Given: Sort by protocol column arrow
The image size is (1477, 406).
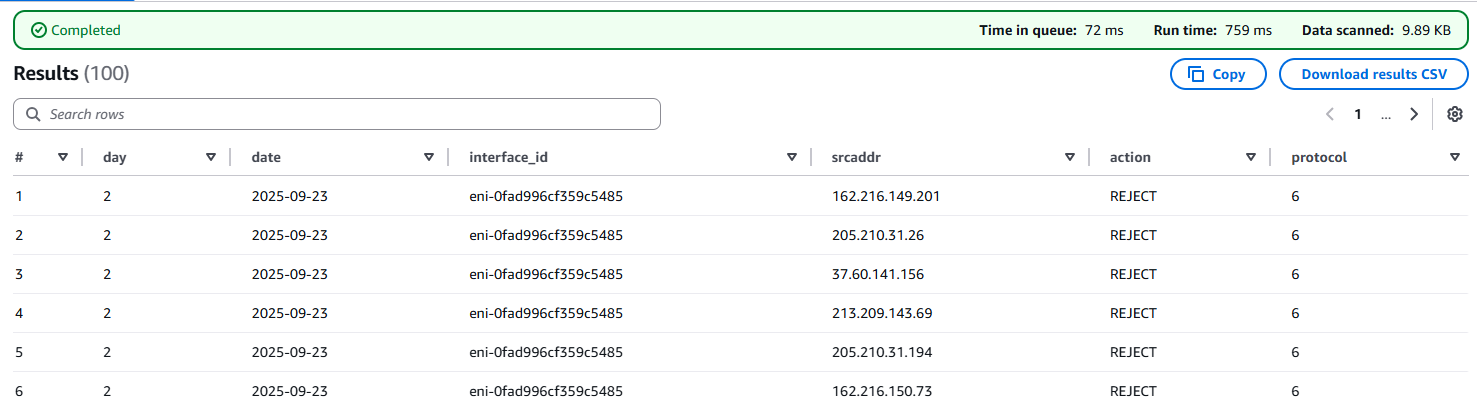Looking at the screenshot, I should pyautogui.click(x=1455, y=157).
